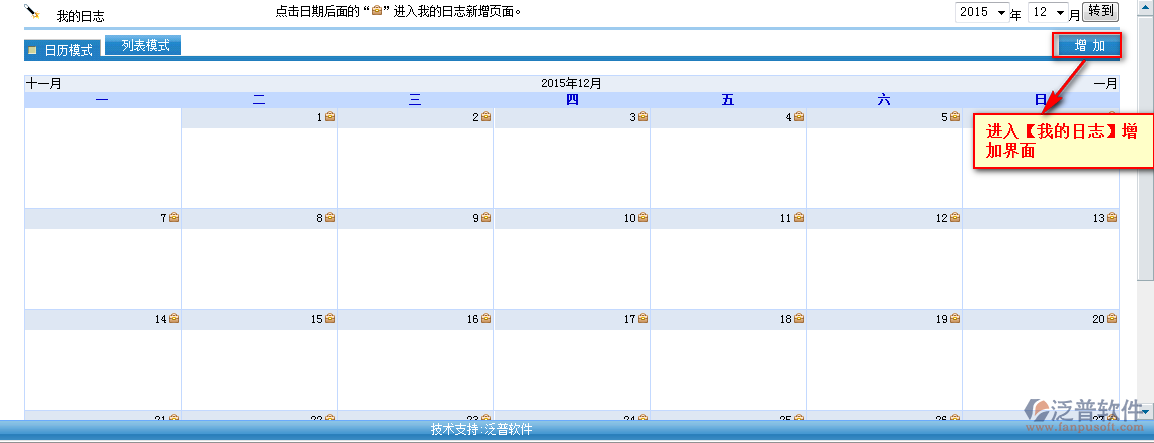Click the briefcase icon next to day 17
The width and height of the screenshot is (1154, 443).
[x=643, y=319]
